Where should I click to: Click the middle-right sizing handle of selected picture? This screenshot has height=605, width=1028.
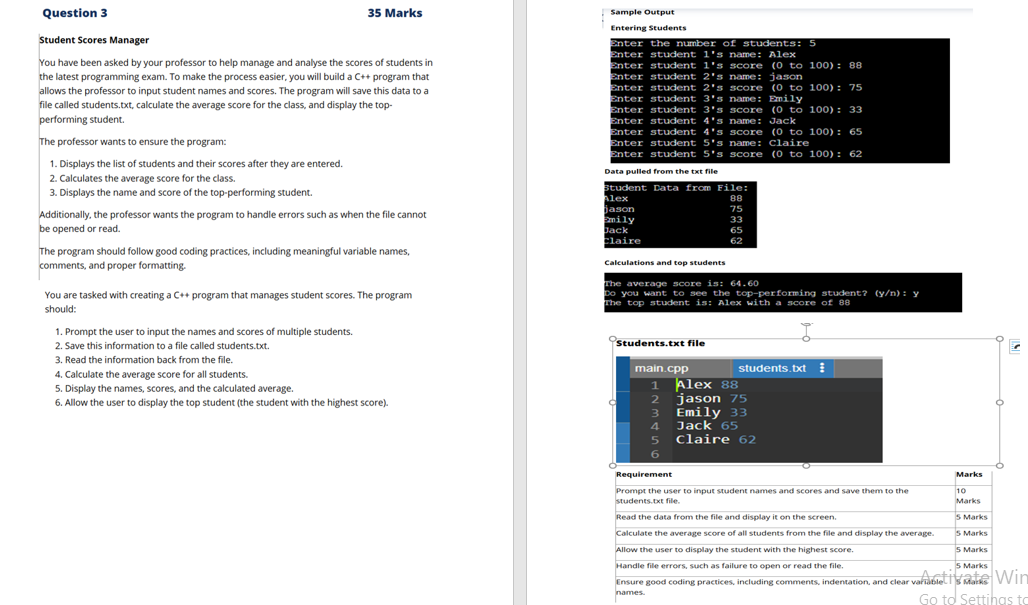click(x=999, y=402)
